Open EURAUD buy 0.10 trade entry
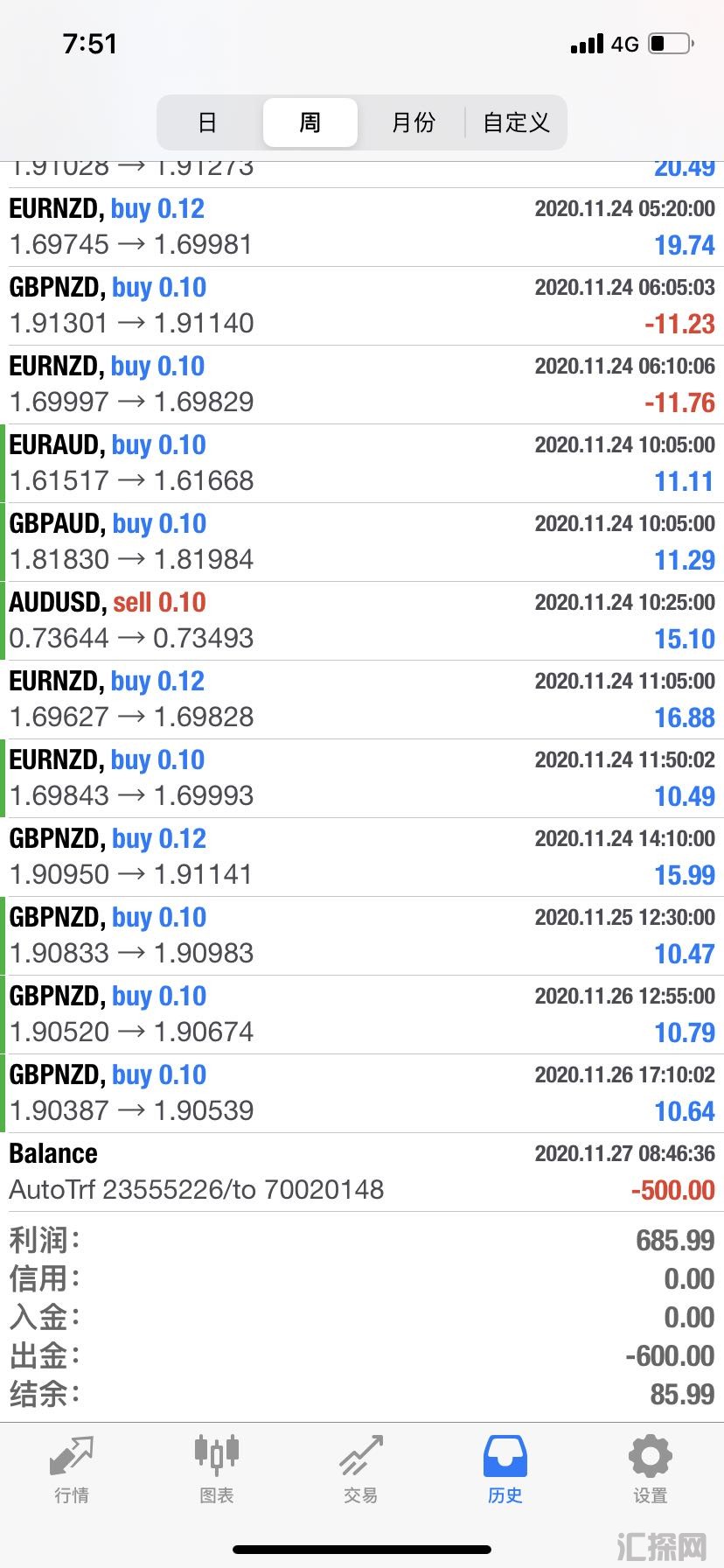This screenshot has height=1568, width=724. (362, 464)
